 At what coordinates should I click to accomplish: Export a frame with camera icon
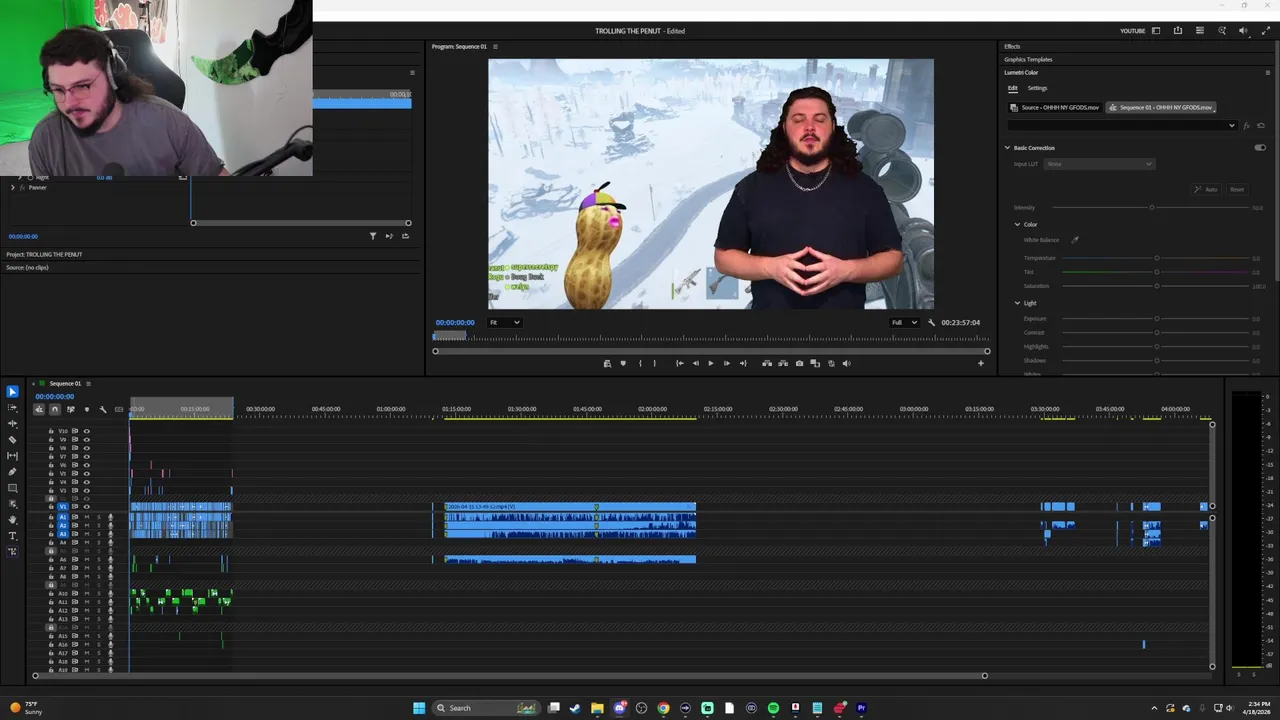799,363
